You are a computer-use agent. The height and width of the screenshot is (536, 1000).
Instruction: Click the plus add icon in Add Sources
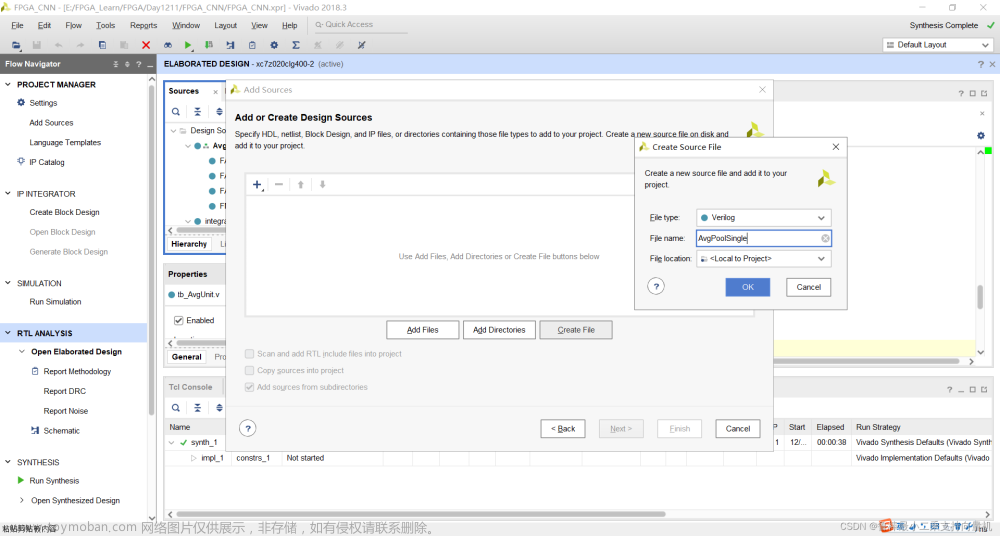point(257,184)
